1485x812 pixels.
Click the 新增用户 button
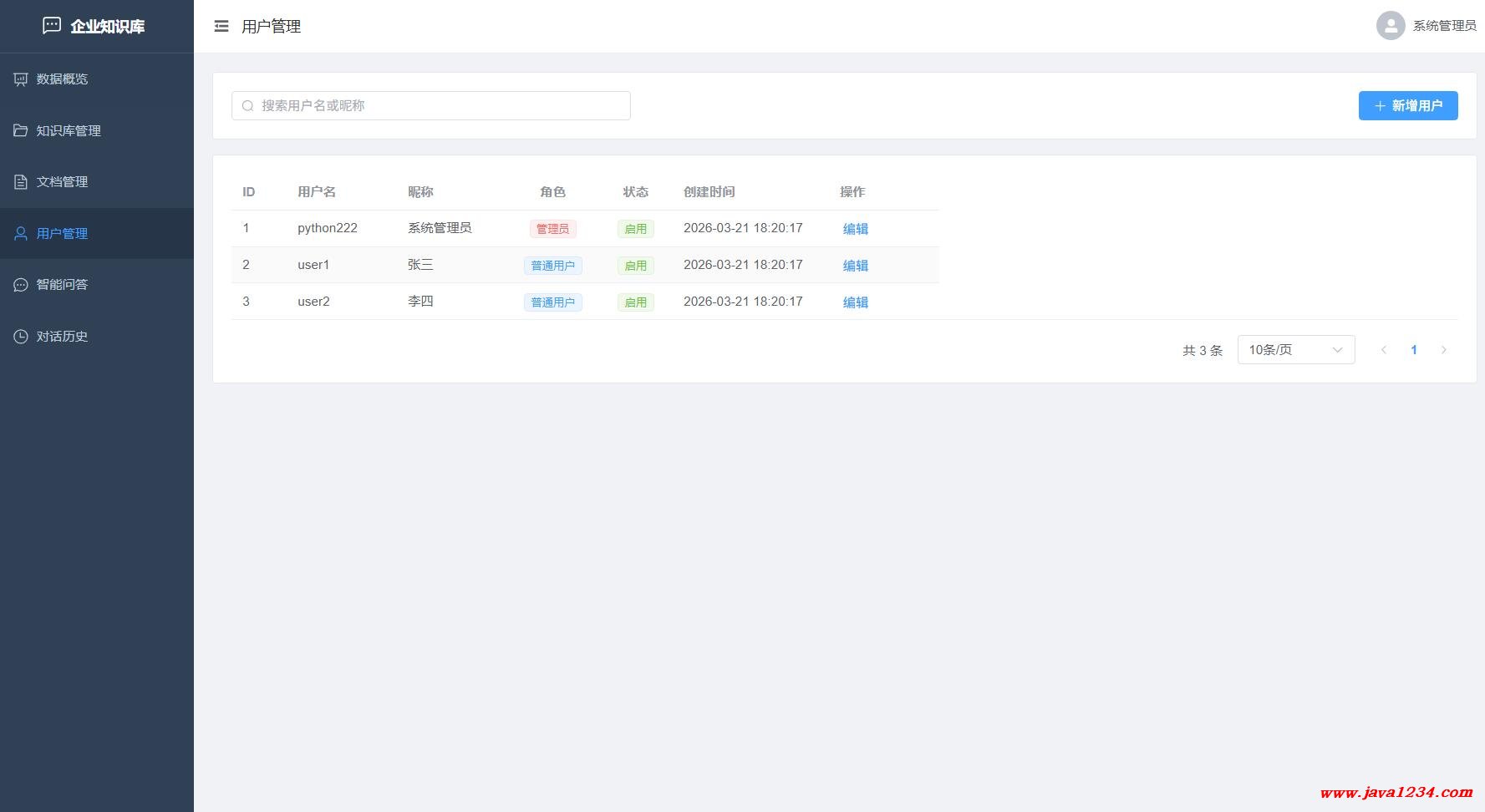point(1407,106)
